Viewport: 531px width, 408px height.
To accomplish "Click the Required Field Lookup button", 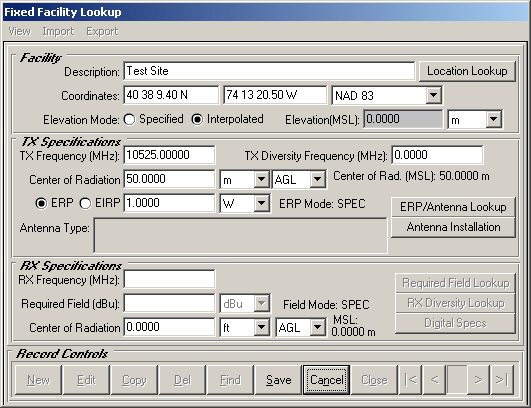I will pos(455,283).
